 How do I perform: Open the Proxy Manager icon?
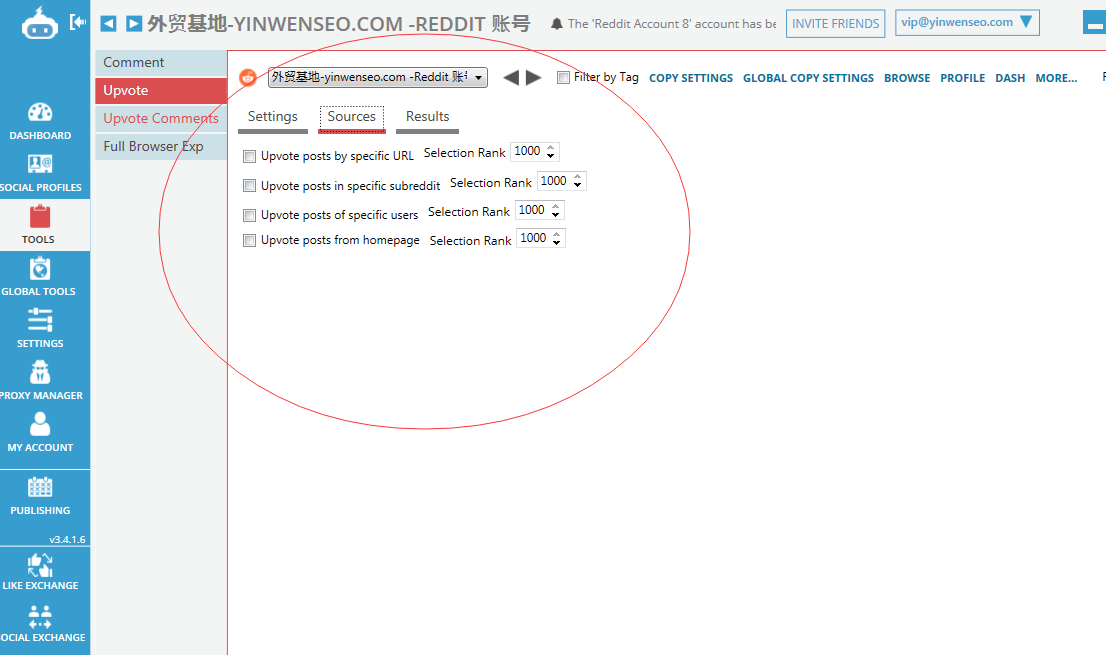click(x=40, y=374)
